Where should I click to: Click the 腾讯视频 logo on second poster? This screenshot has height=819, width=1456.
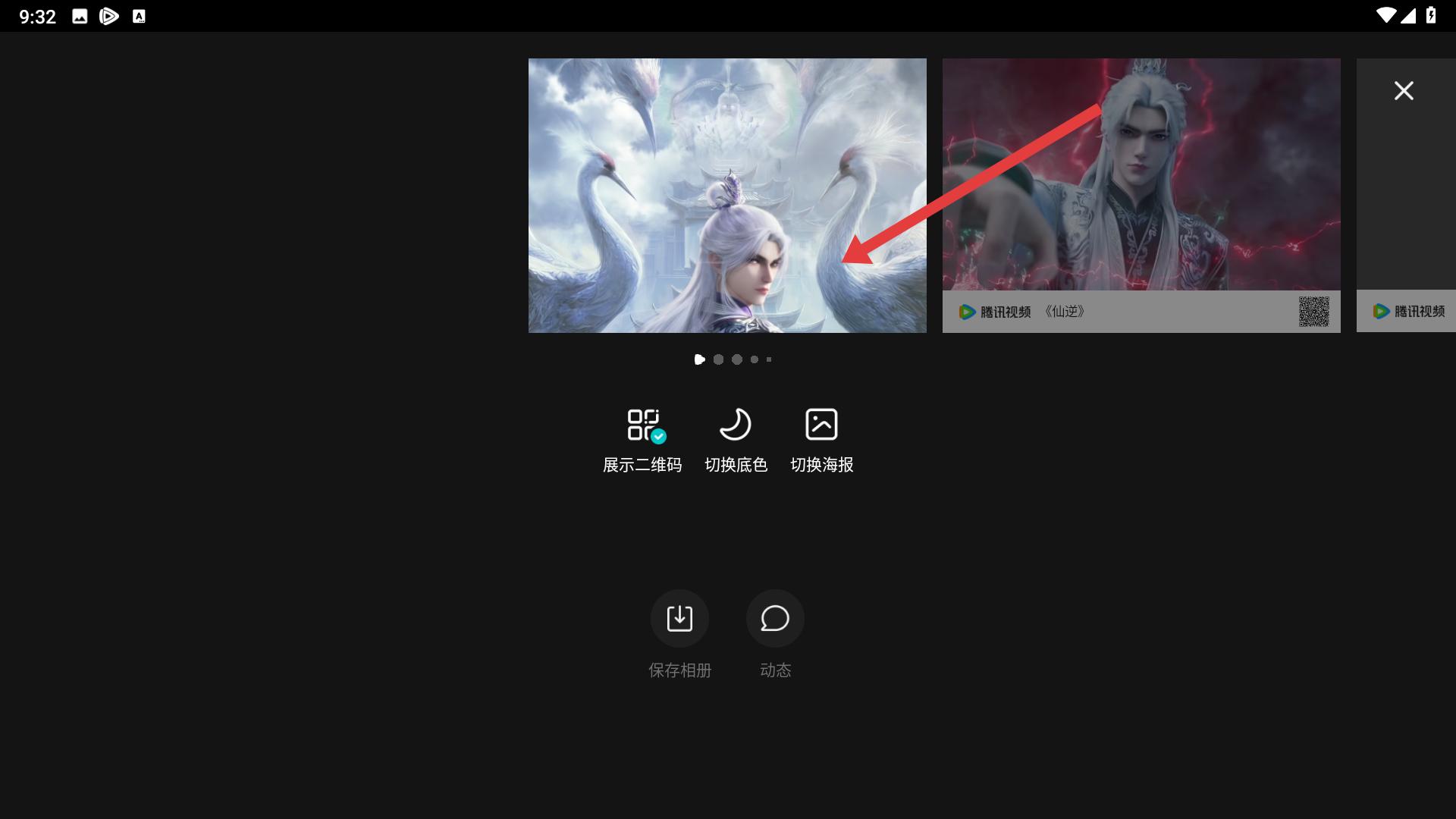(995, 312)
